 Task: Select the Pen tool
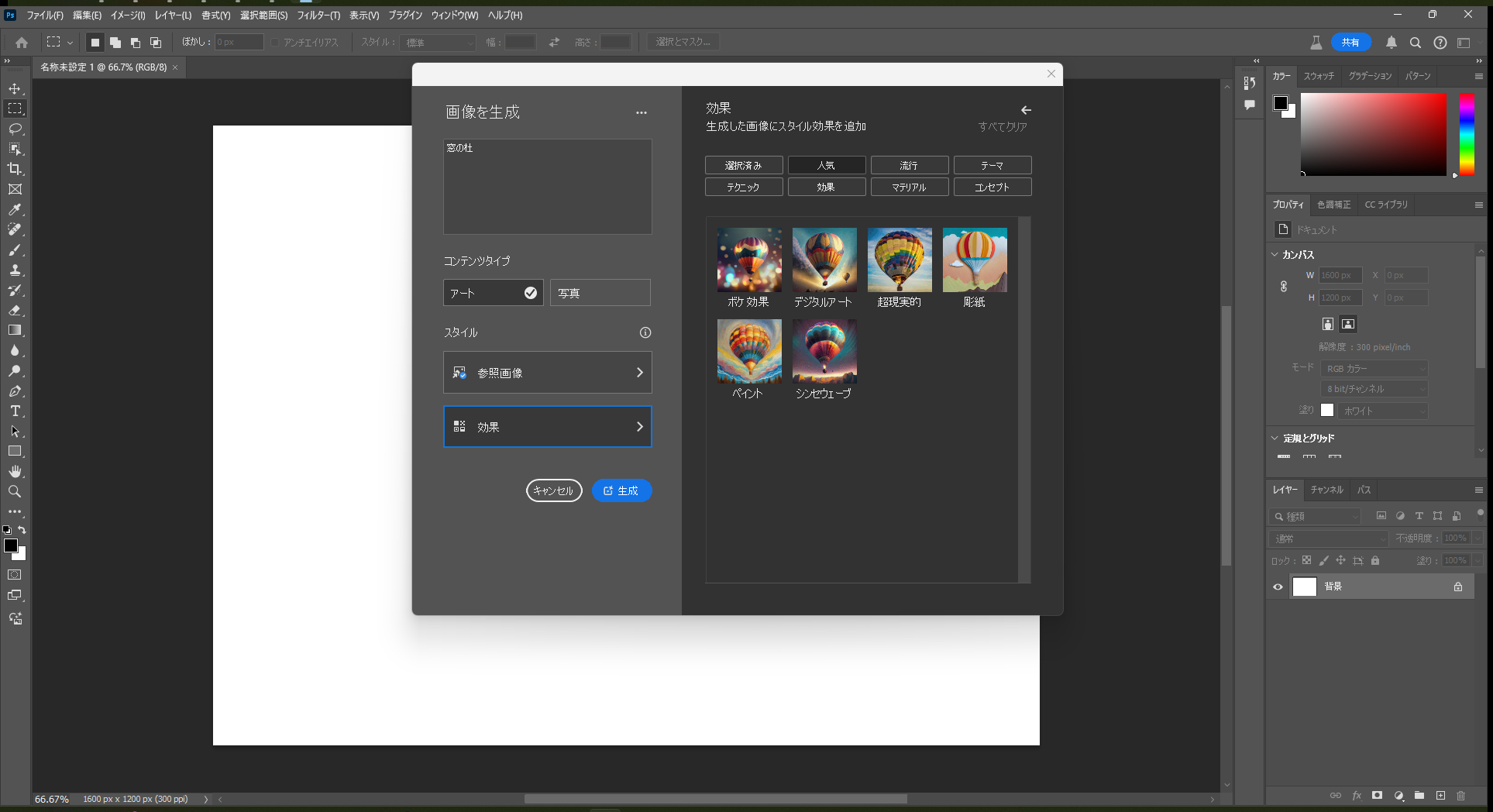click(x=15, y=391)
